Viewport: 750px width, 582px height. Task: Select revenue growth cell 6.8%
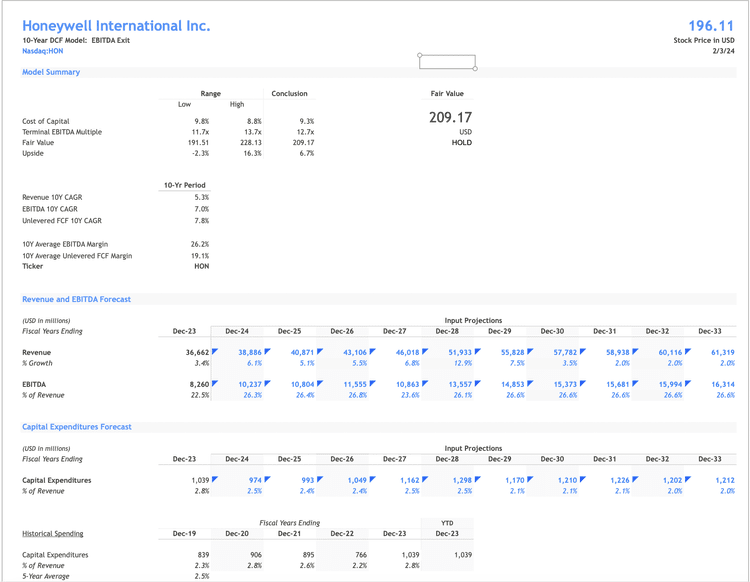tap(412, 363)
